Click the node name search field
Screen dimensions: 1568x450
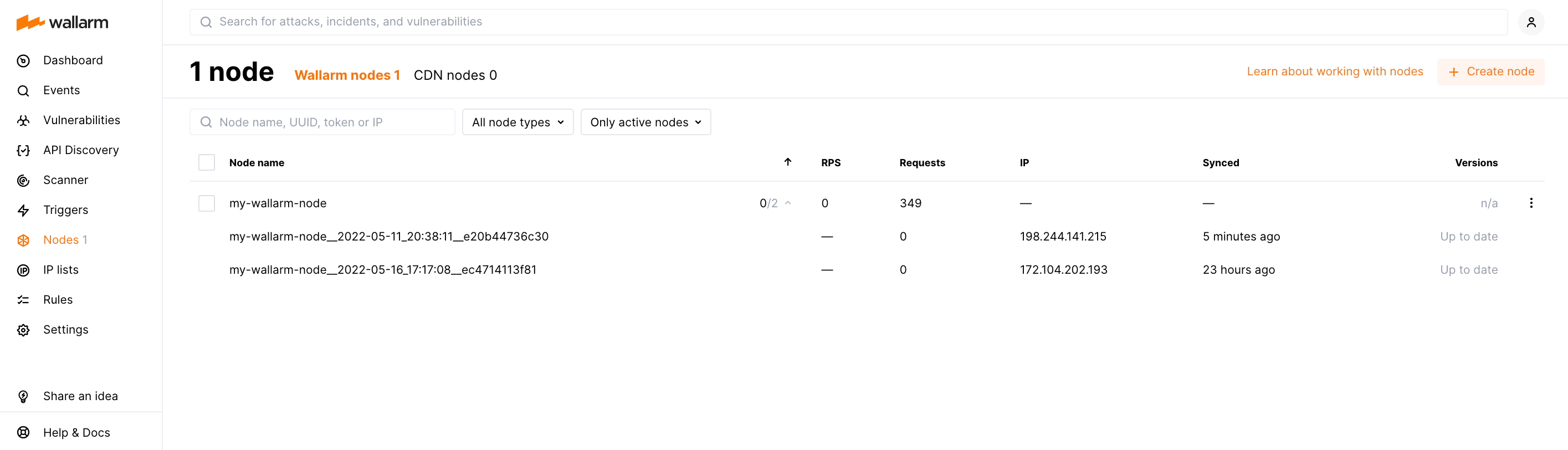tap(329, 122)
